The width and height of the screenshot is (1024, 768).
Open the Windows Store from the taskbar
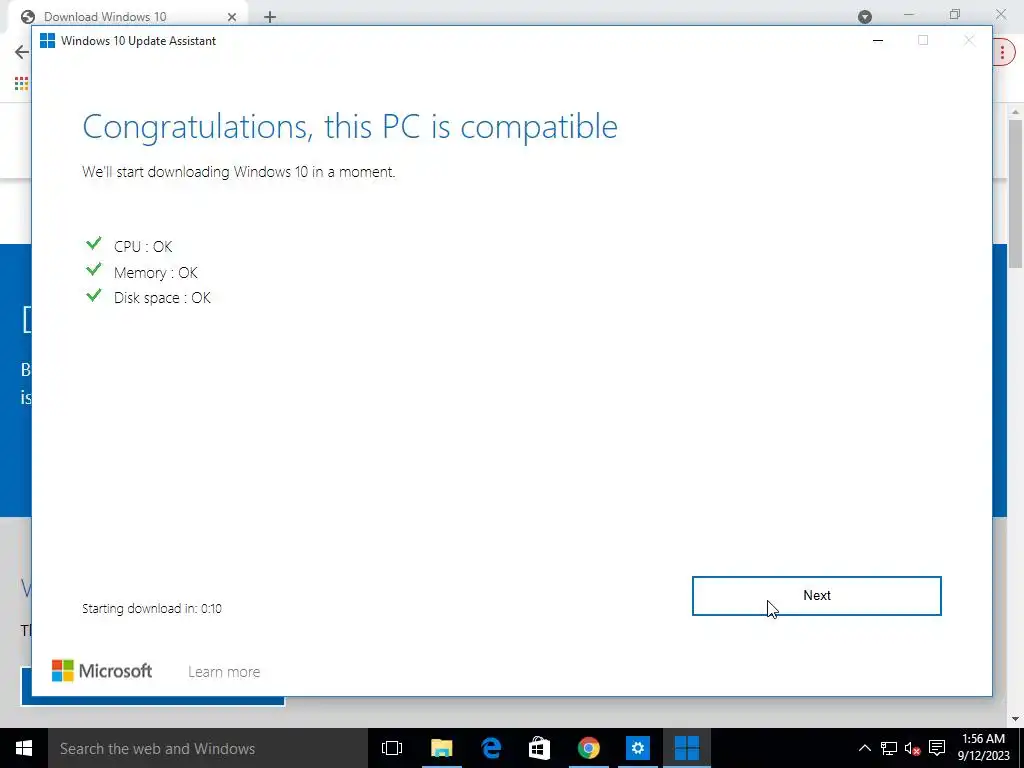539,748
